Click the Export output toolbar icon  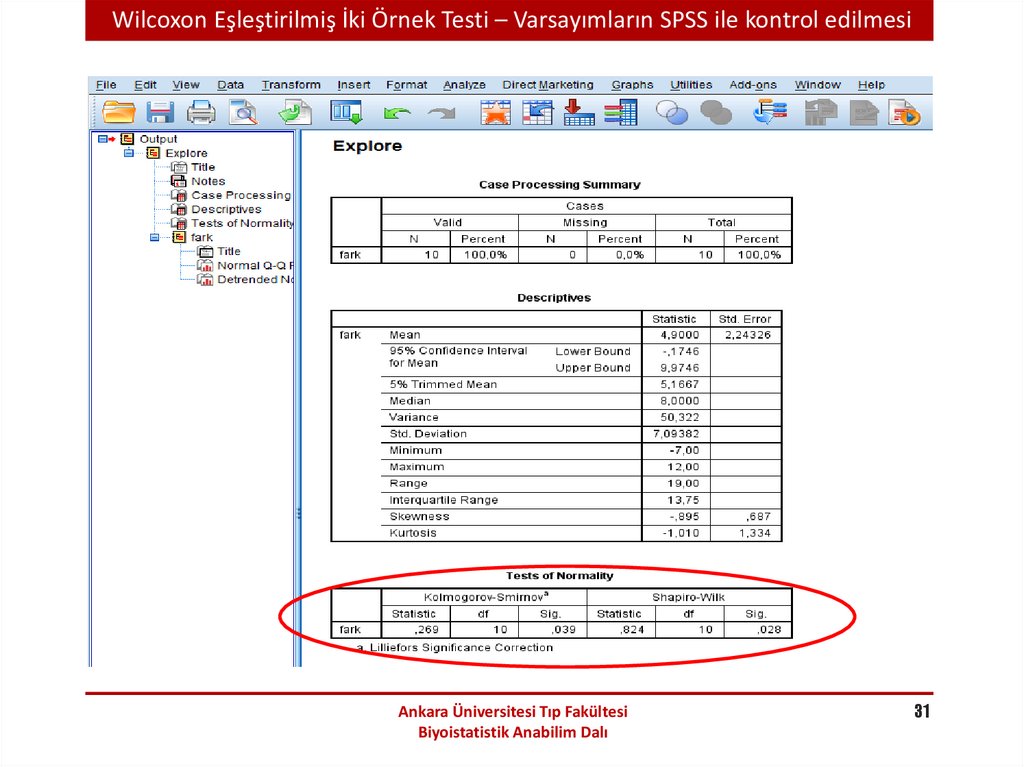(295, 112)
